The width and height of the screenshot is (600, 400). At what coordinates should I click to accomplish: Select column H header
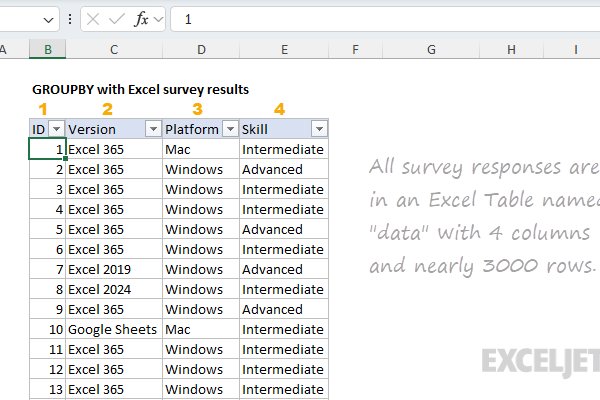(511, 49)
